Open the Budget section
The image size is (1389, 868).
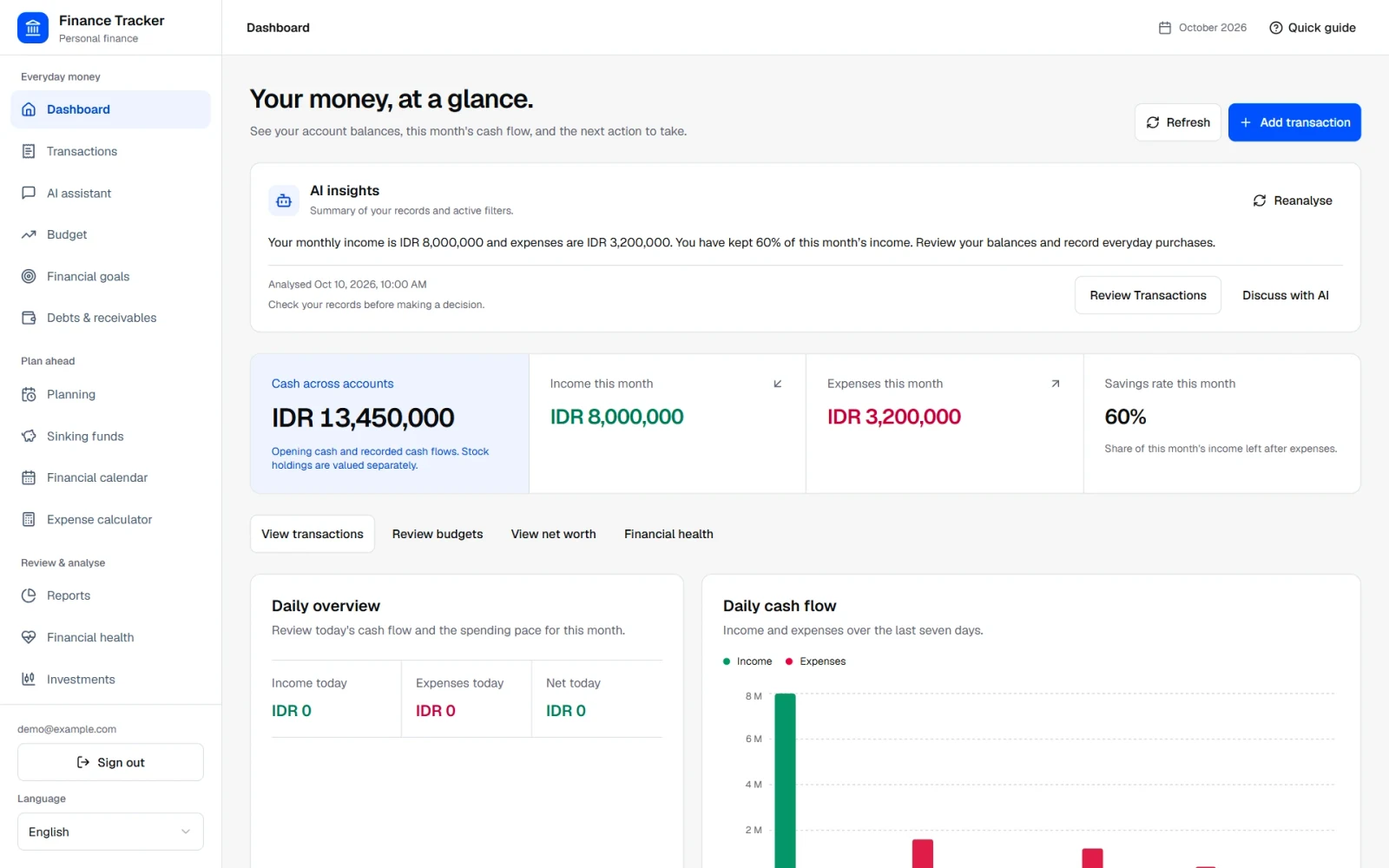point(110,234)
